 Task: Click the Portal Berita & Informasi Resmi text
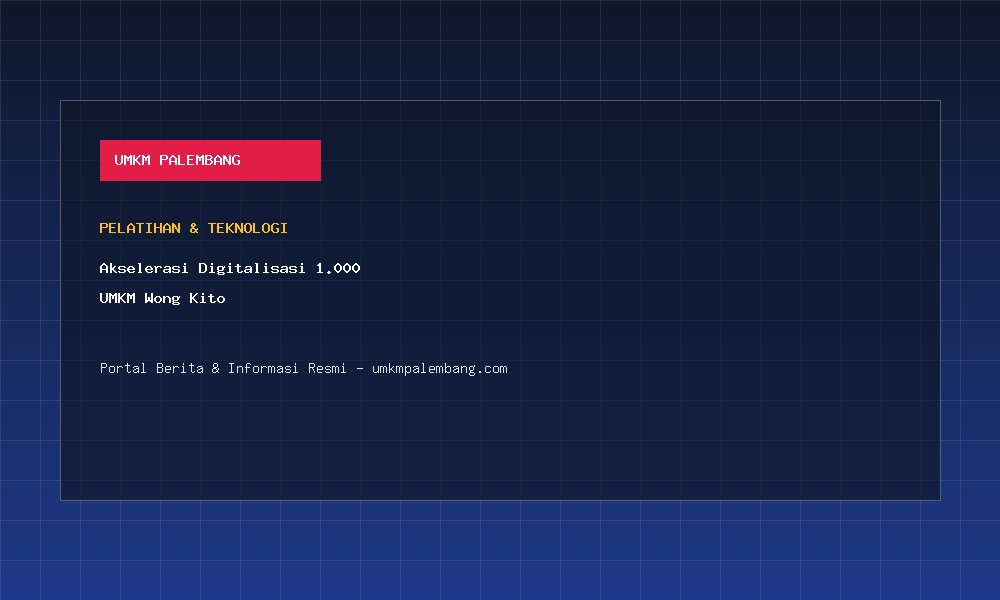point(223,369)
